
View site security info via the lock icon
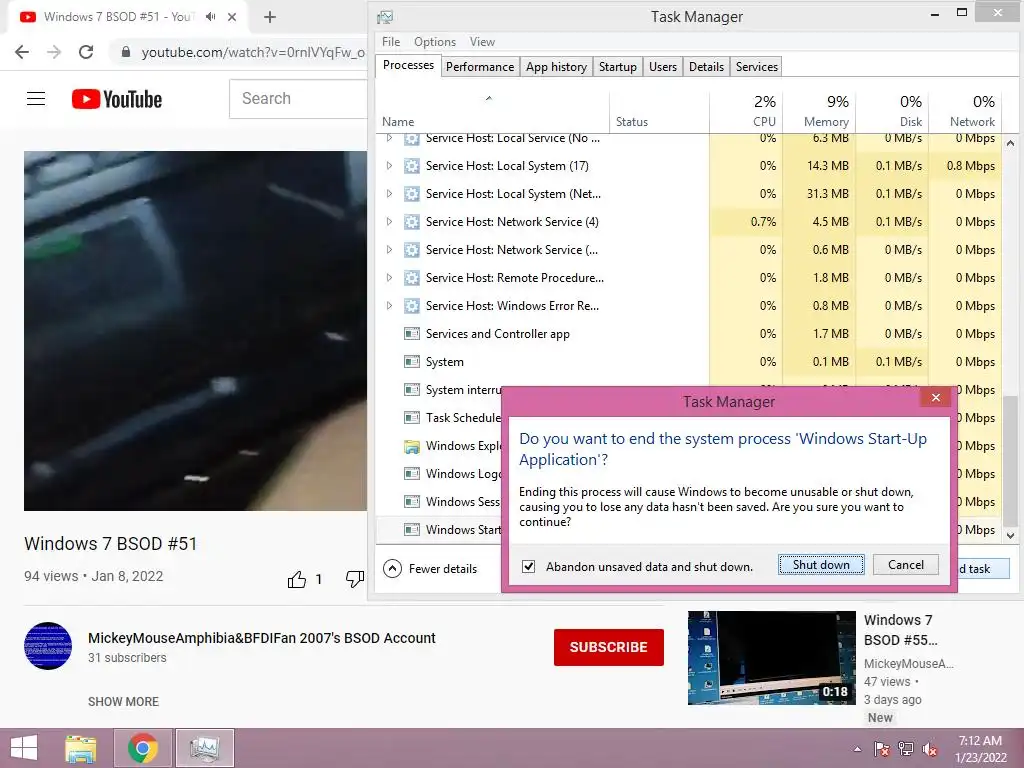pyautogui.click(x=126, y=52)
